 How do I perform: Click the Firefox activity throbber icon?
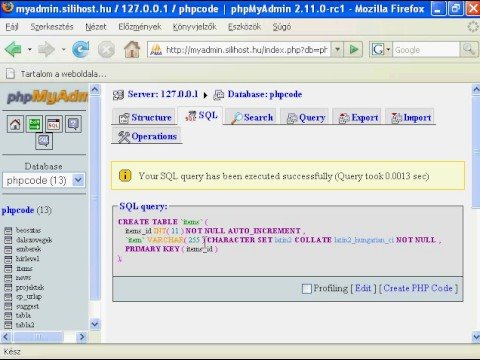tap(473, 27)
